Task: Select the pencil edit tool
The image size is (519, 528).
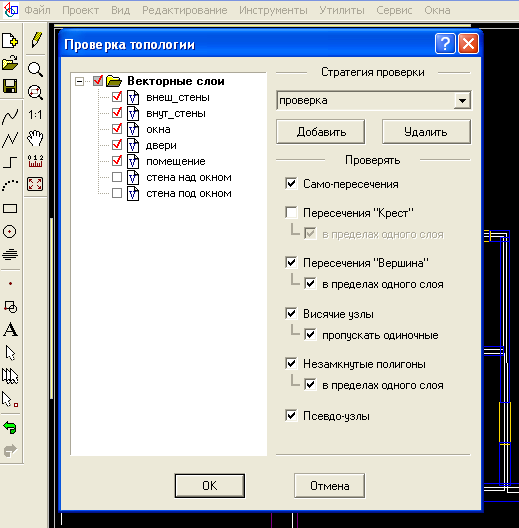Action: (x=36, y=40)
